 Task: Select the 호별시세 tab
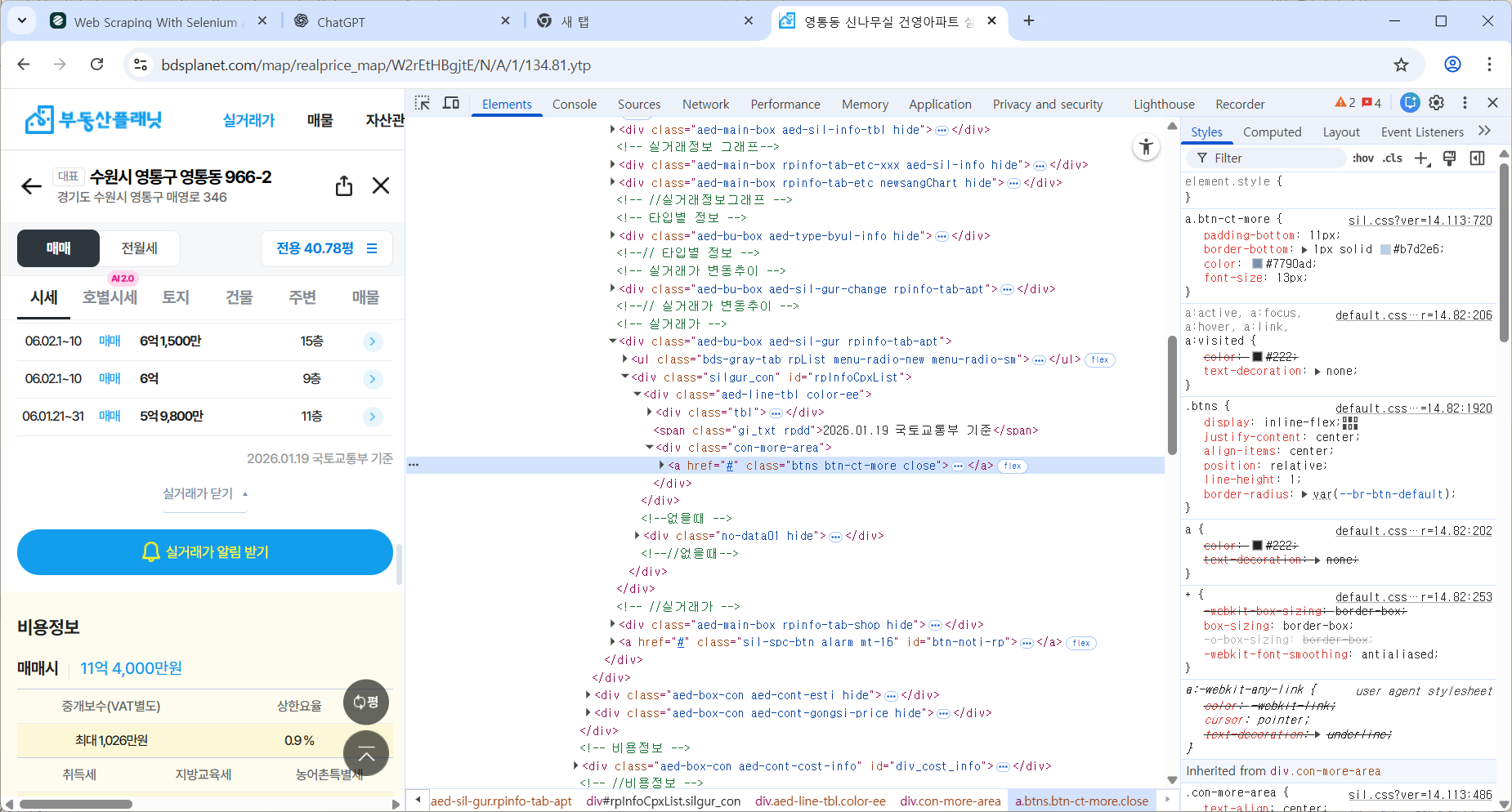pyautogui.click(x=110, y=297)
